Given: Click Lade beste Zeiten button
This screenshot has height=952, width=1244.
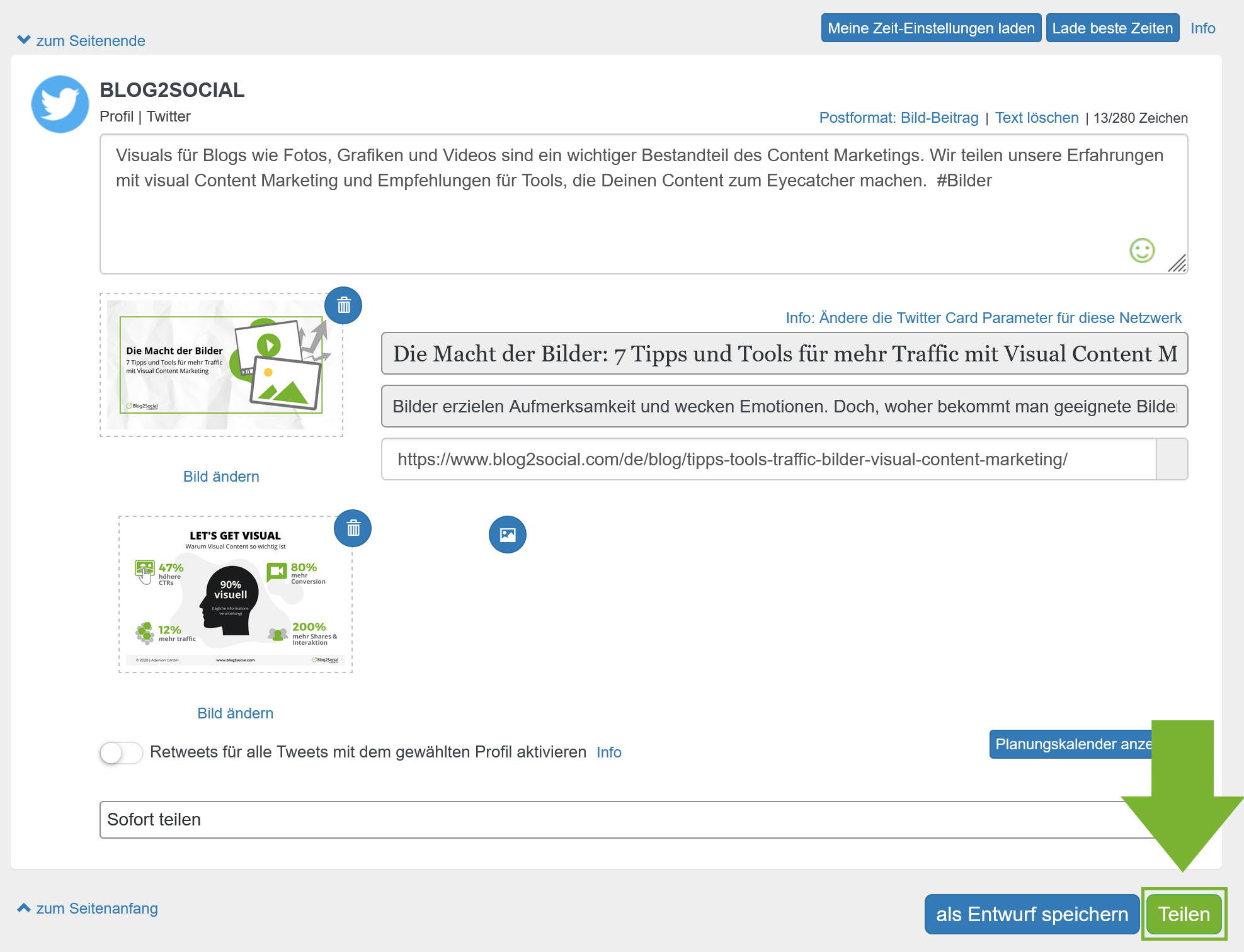Looking at the screenshot, I should pyautogui.click(x=1112, y=28).
